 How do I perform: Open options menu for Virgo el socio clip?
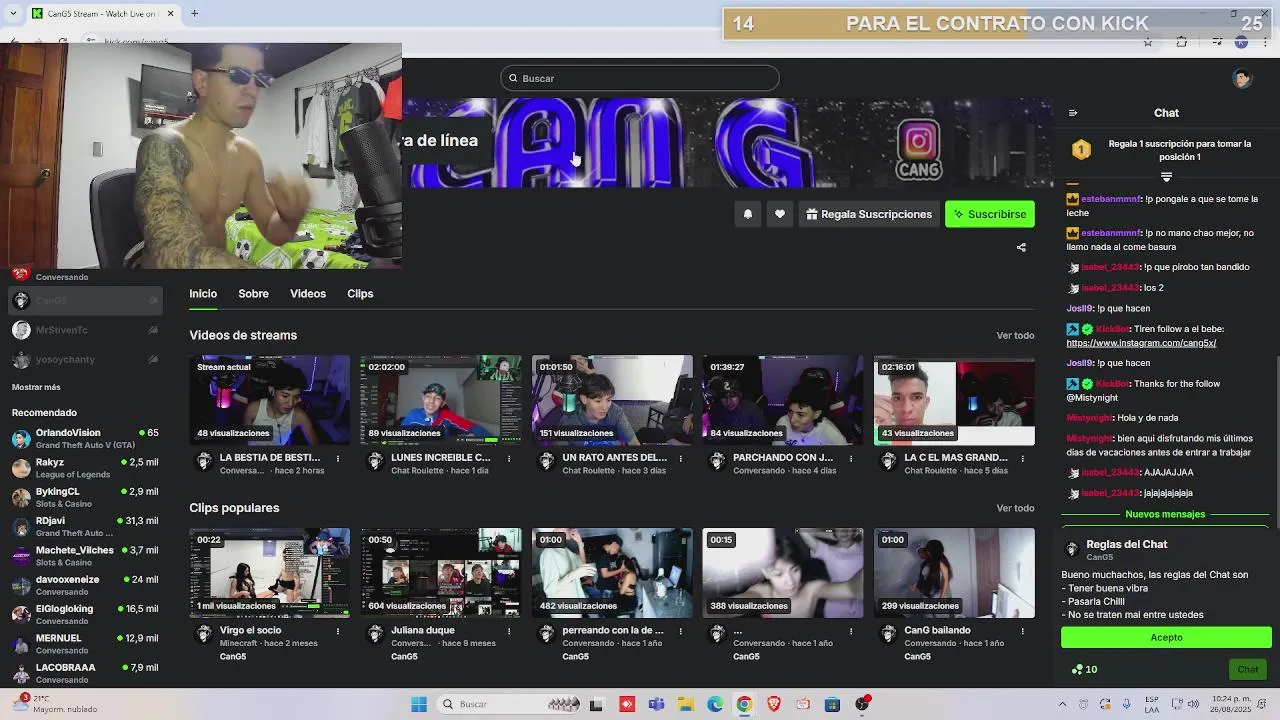coord(338,631)
